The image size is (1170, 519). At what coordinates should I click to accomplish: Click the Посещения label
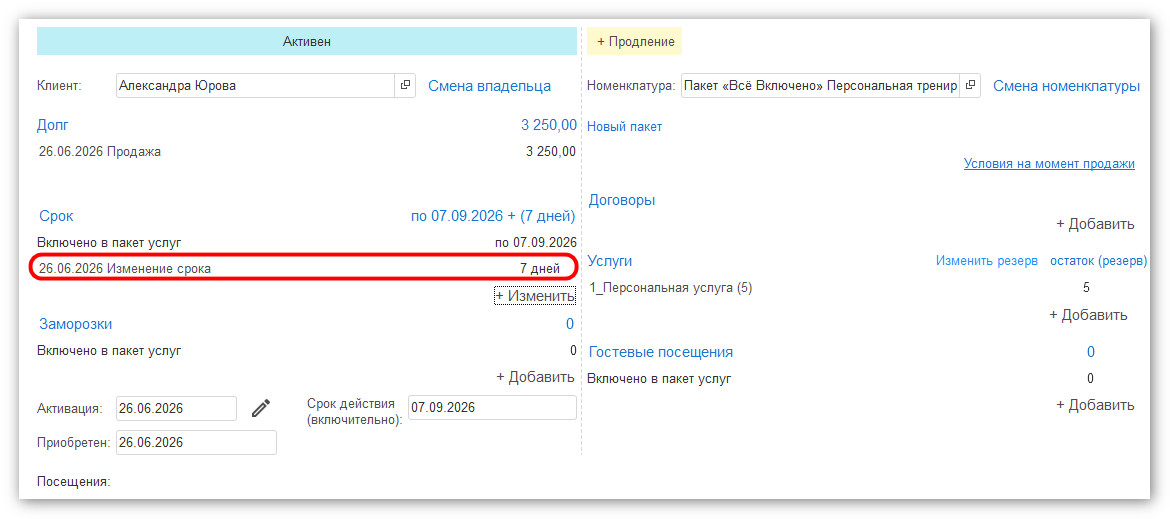74,482
